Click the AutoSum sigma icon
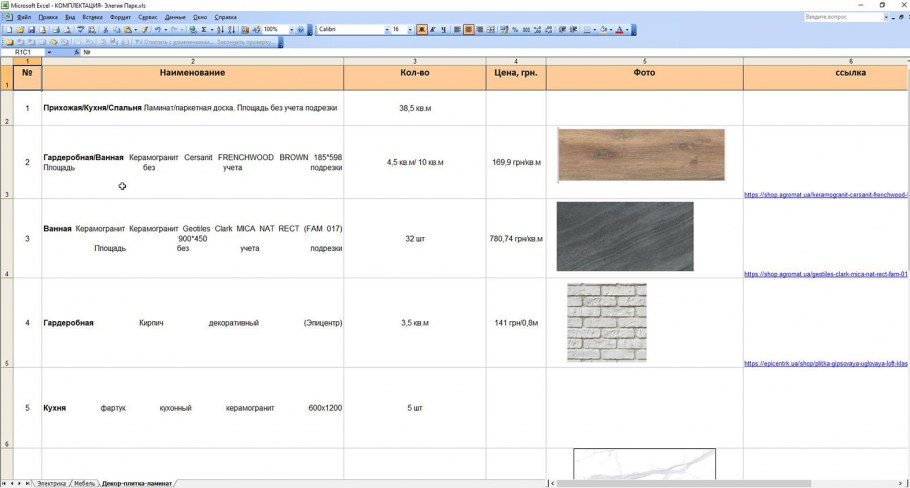This screenshot has height=488, width=910. 204,29
